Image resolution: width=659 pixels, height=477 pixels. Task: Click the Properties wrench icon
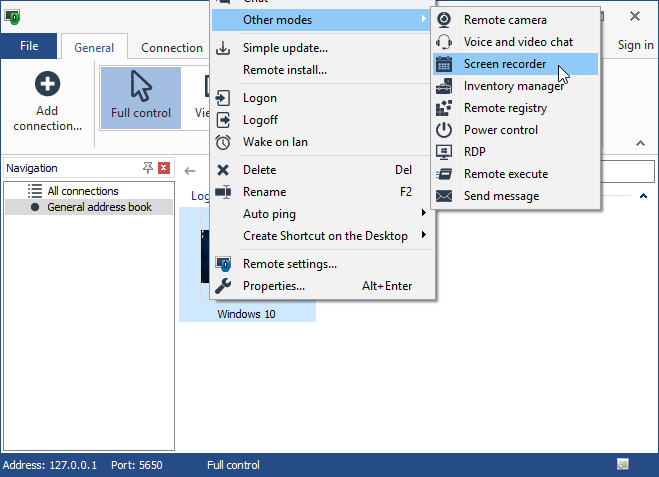point(224,286)
